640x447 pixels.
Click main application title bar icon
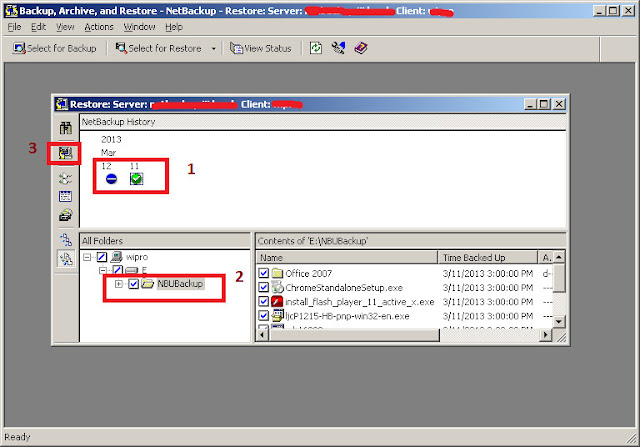click(x=11, y=11)
